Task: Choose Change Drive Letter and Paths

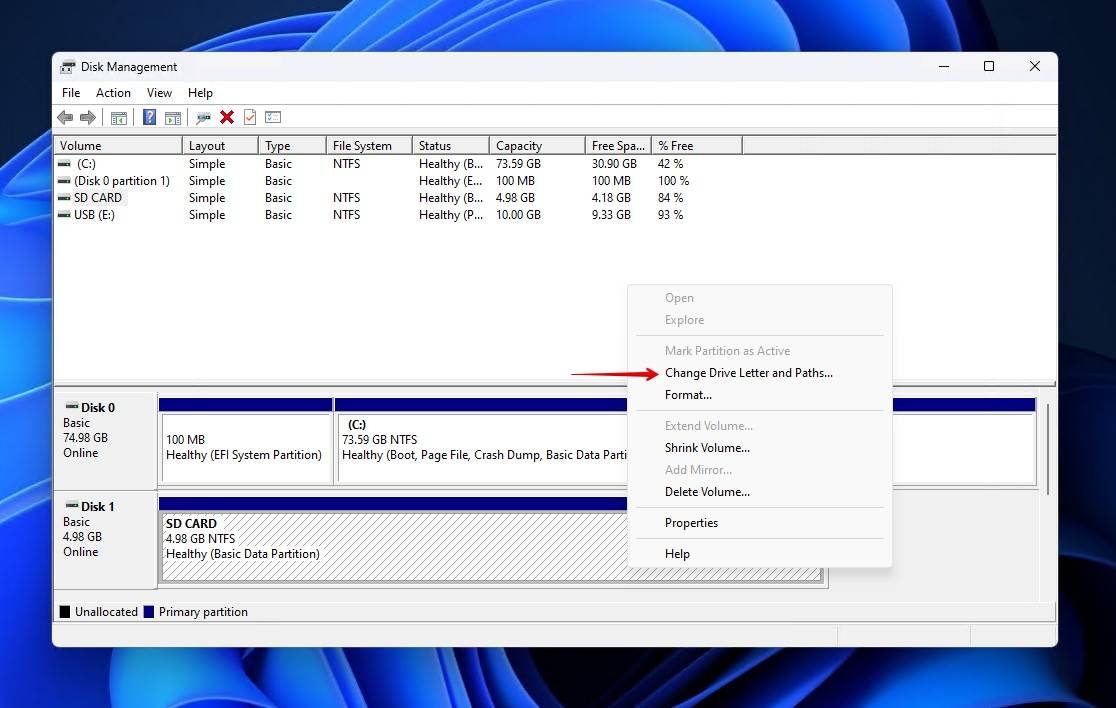Action: (748, 373)
